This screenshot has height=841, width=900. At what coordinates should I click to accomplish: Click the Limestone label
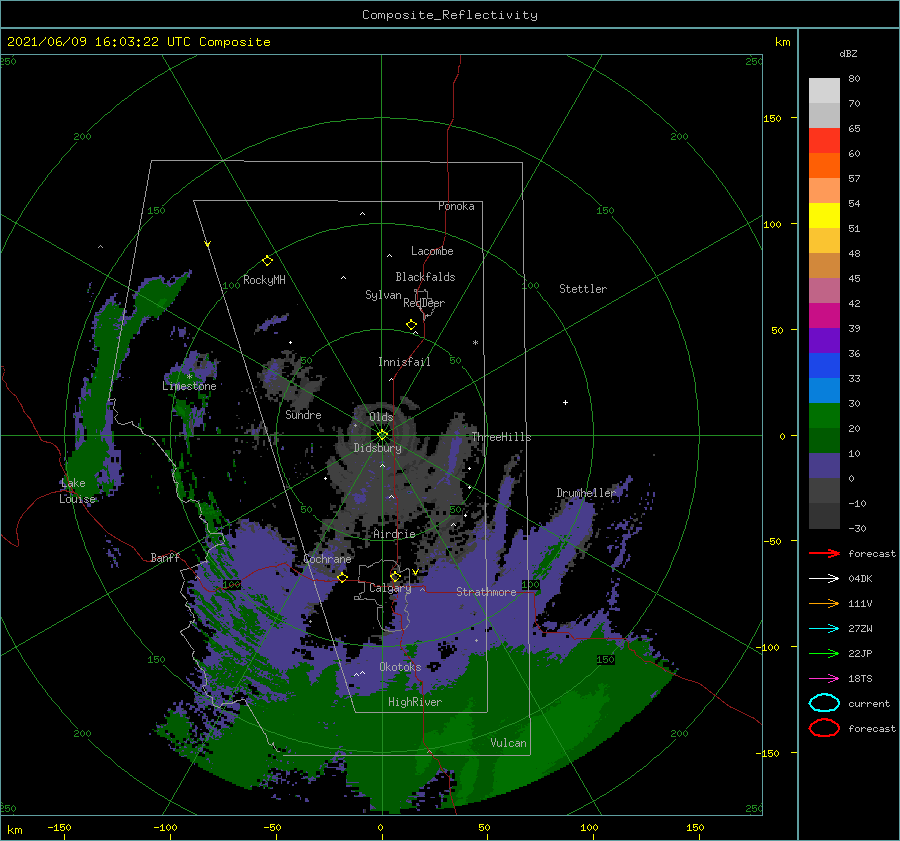pyautogui.click(x=189, y=386)
